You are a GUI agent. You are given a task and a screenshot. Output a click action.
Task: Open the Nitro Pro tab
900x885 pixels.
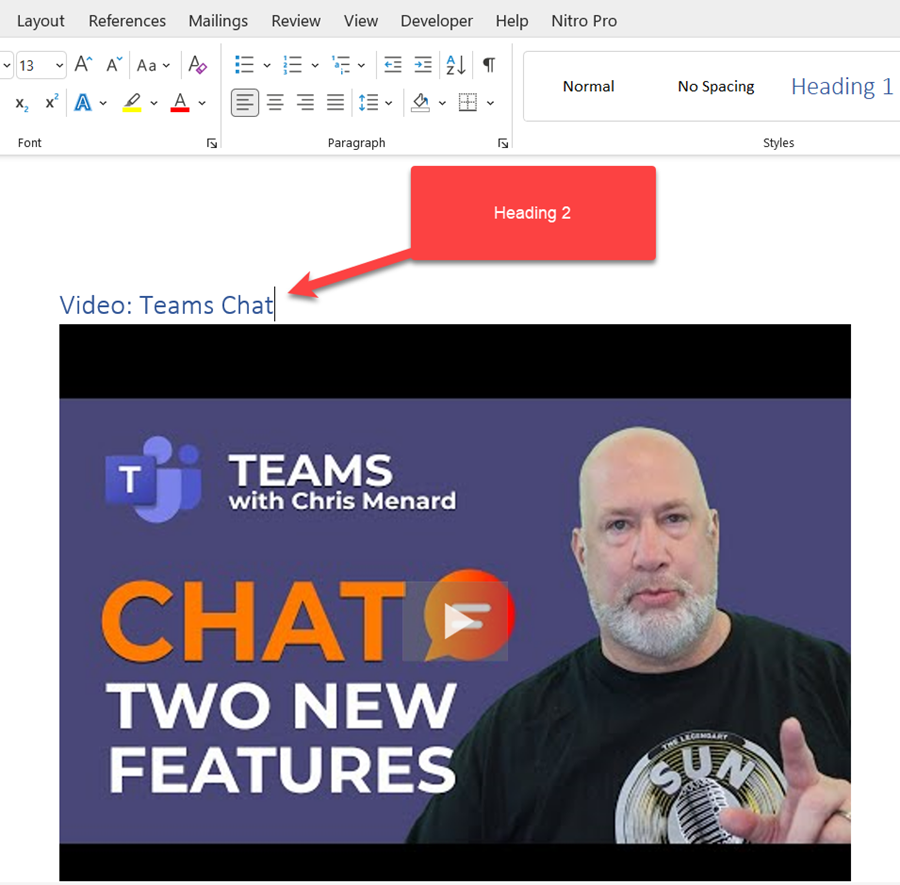[x=584, y=20]
